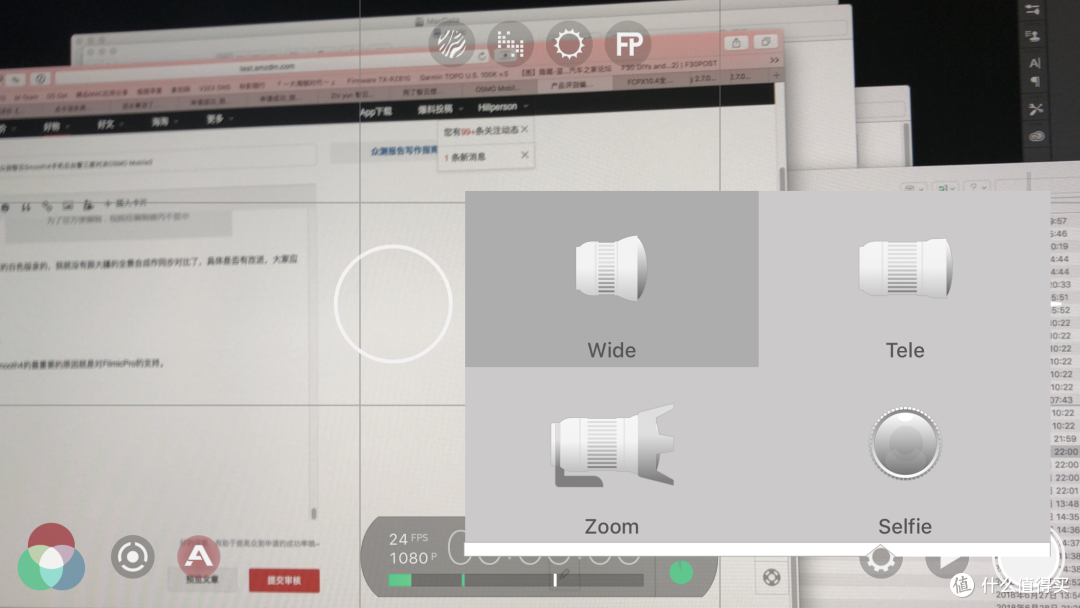
Task: Tap the 24 FPS frame rate readout
Action: click(408, 538)
